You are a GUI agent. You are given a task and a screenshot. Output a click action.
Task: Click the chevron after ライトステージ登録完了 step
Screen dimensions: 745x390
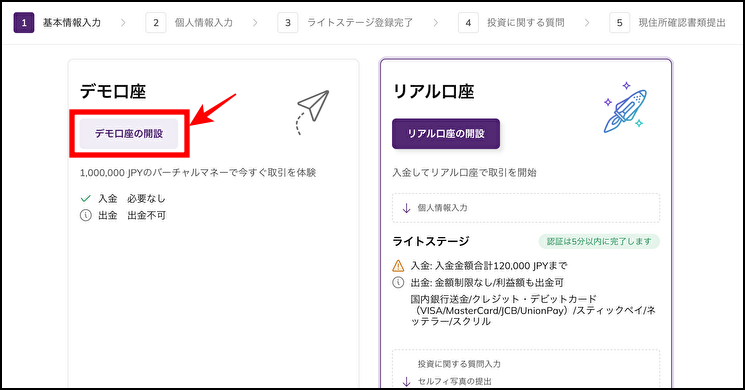tap(436, 22)
